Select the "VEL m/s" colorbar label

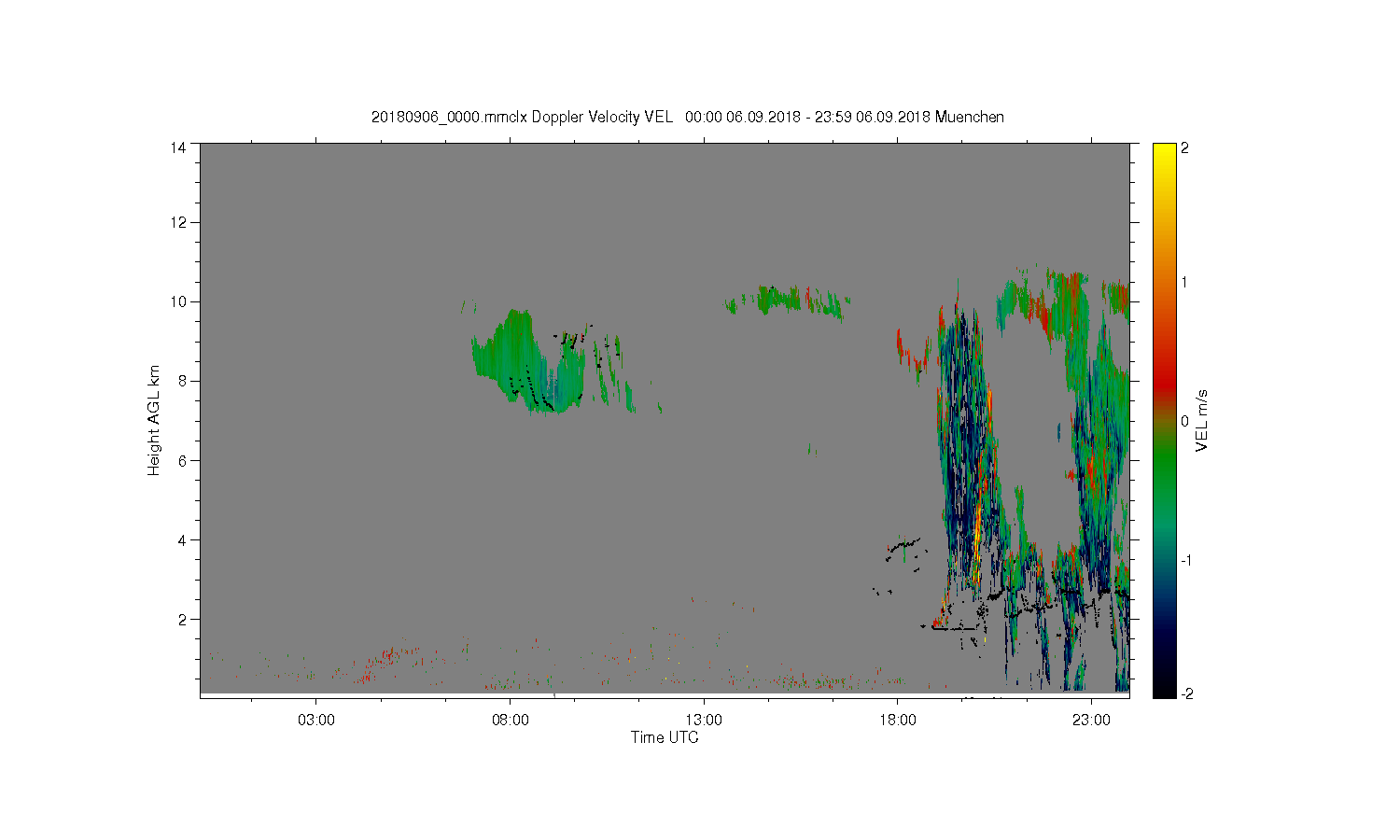point(1202,421)
